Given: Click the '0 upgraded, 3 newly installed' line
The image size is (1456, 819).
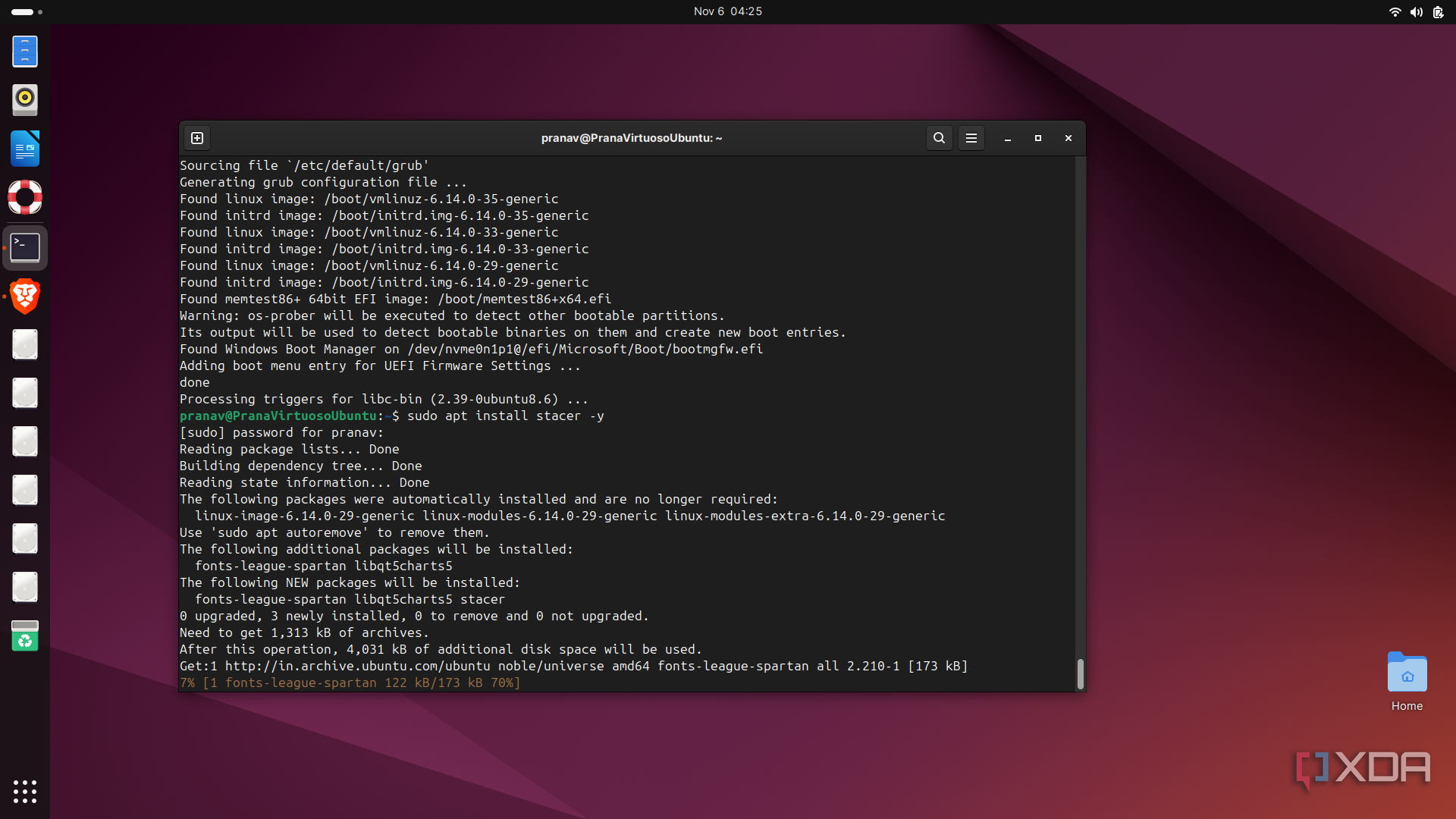Looking at the screenshot, I should tap(415, 616).
